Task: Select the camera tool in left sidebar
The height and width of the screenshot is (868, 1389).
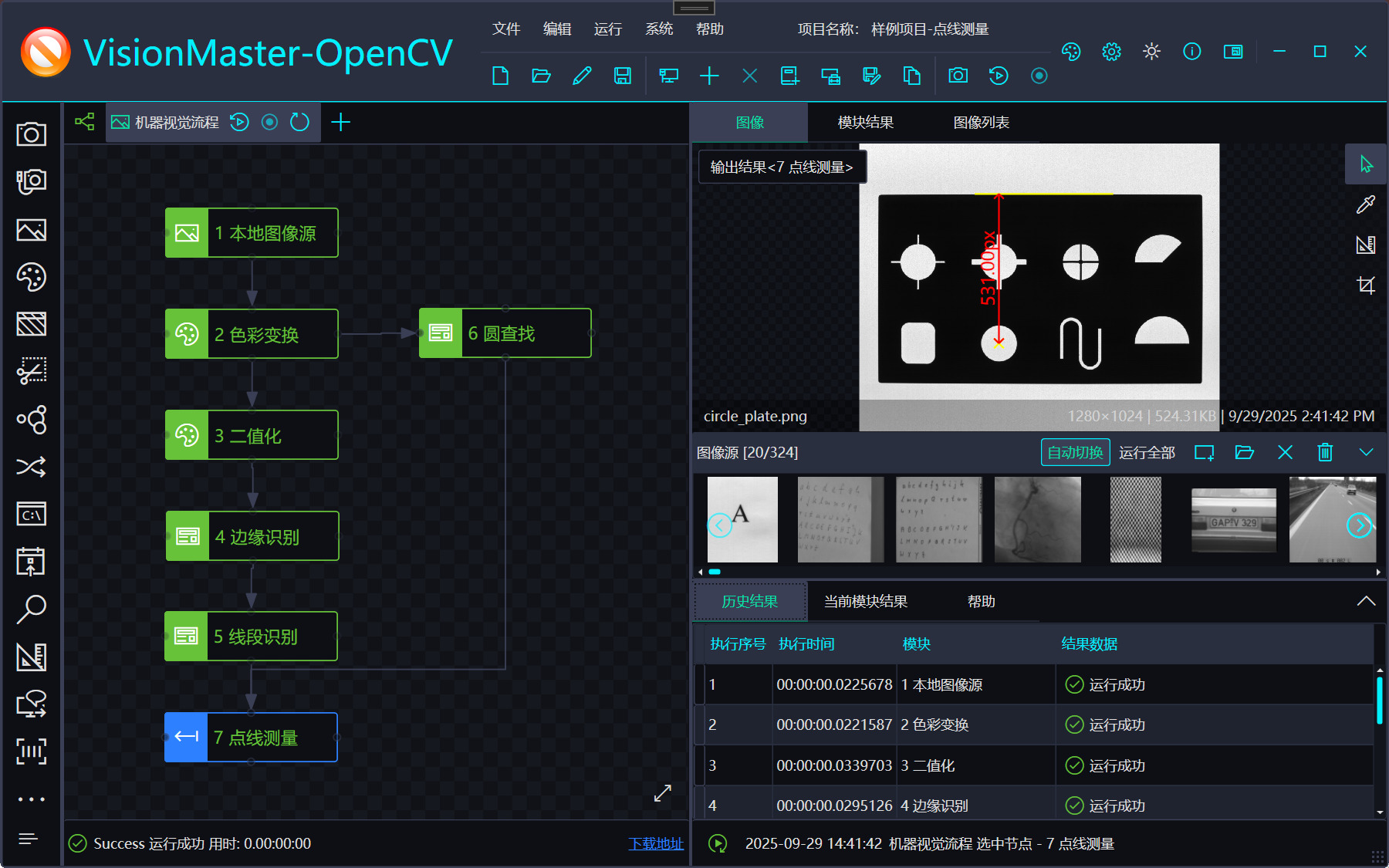Action: point(32,134)
